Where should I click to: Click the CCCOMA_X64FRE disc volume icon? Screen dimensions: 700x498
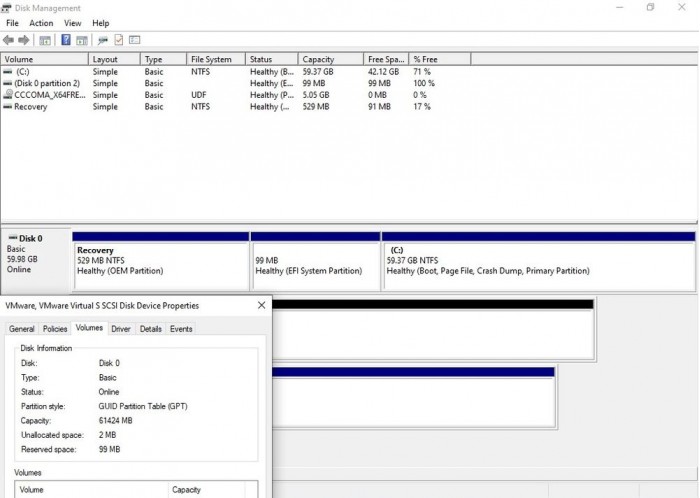point(8,95)
